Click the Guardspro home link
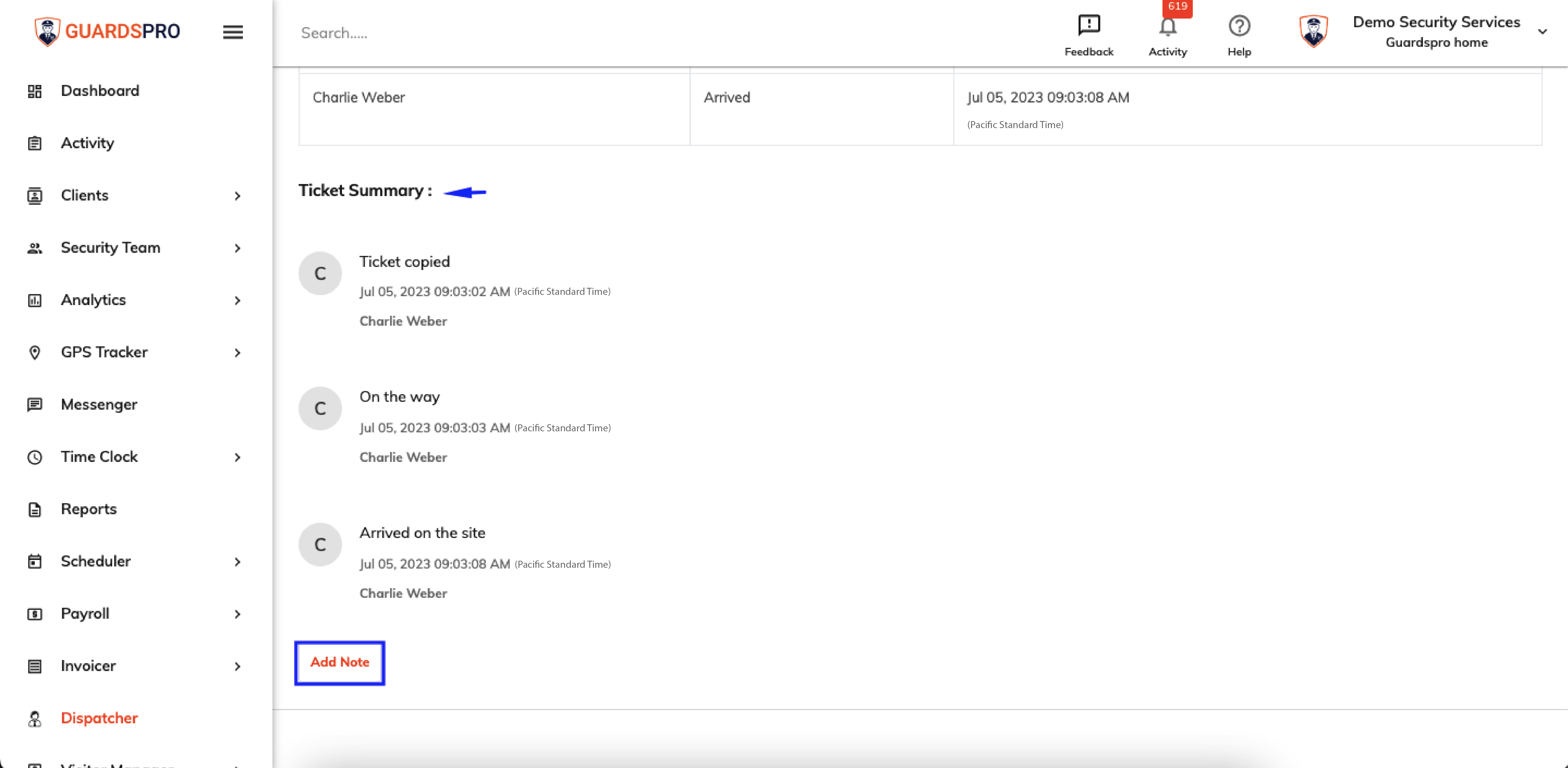 (x=1436, y=43)
